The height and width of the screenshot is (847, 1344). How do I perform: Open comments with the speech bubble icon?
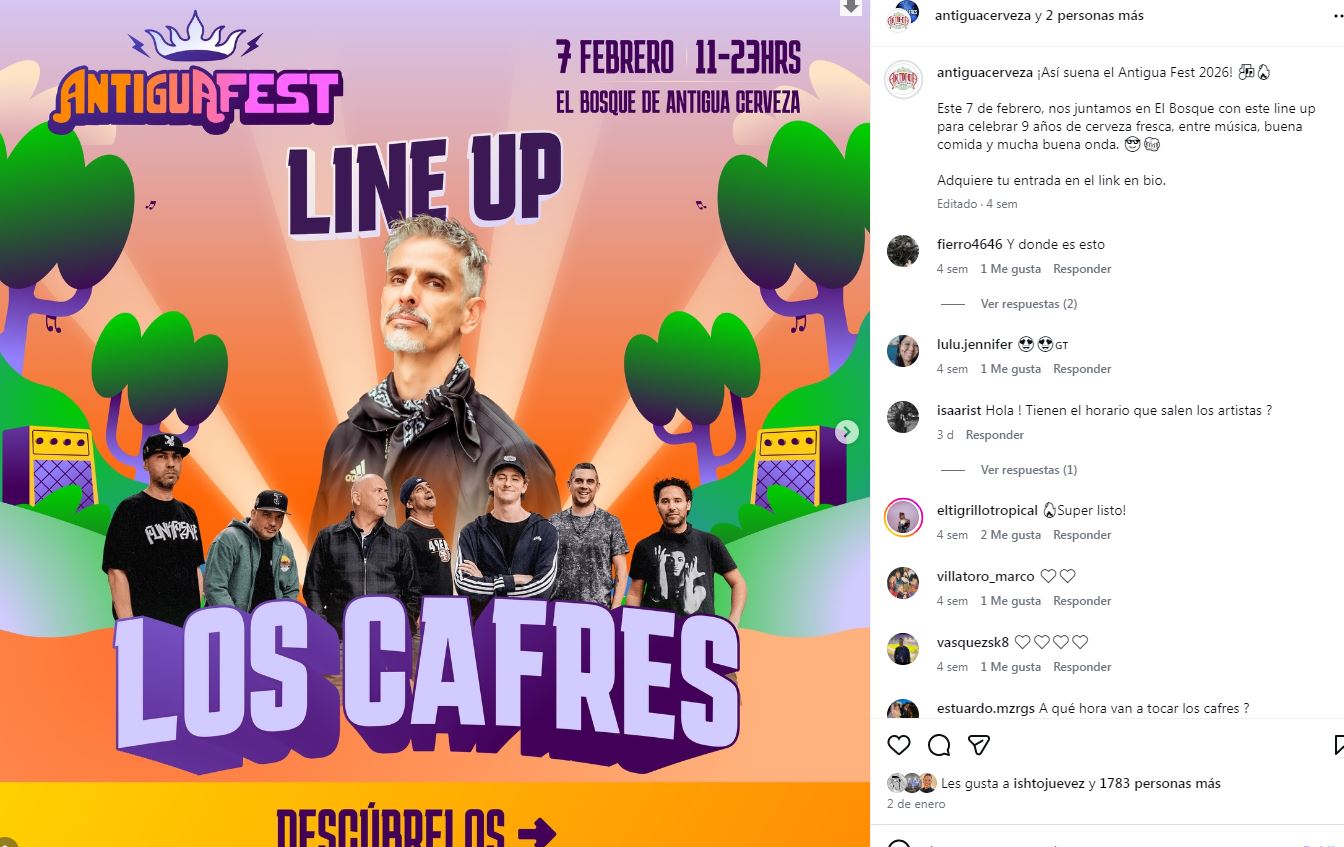pos(939,745)
